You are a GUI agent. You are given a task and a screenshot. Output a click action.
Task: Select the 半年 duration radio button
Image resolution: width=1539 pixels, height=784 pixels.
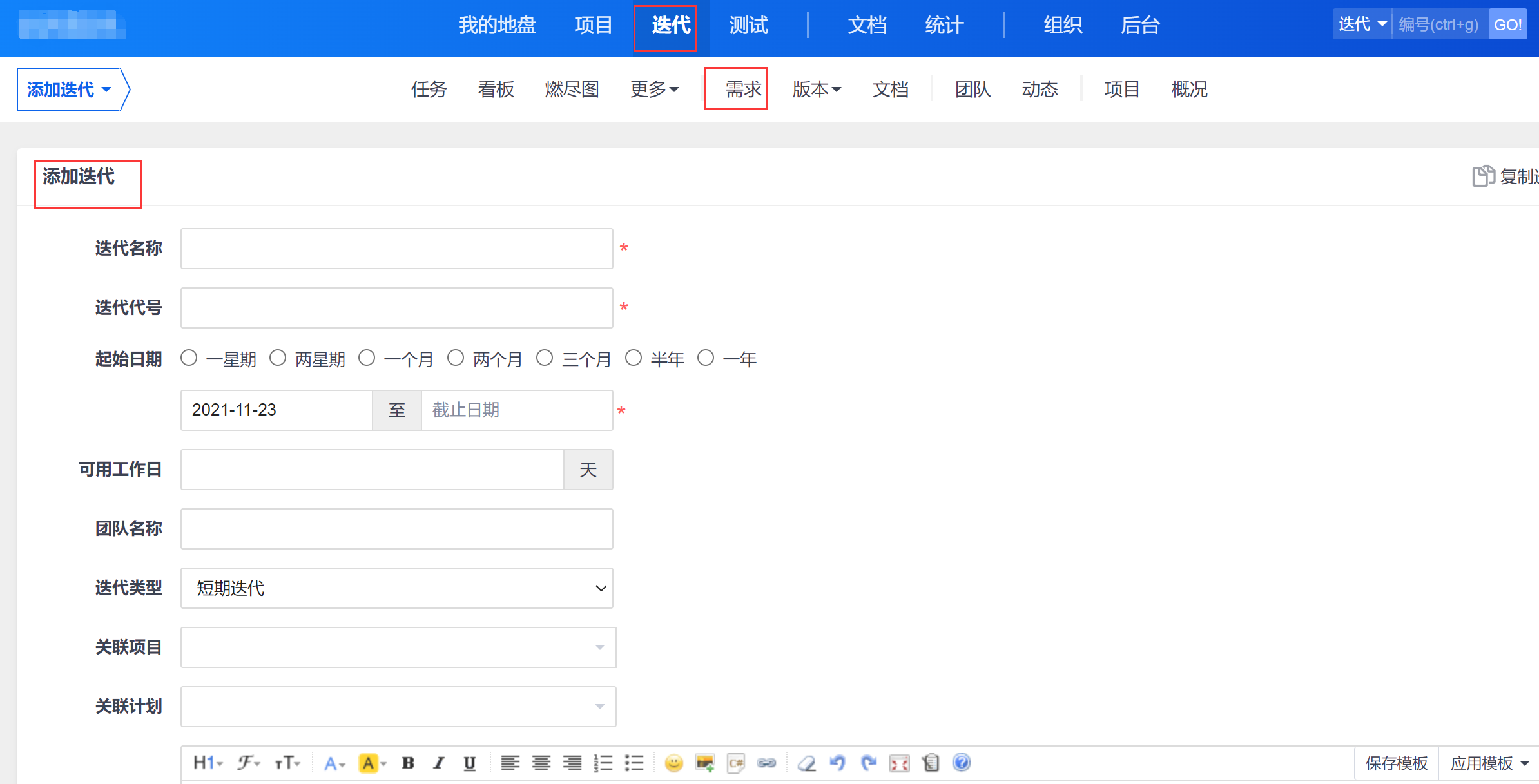click(x=634, y=358)
